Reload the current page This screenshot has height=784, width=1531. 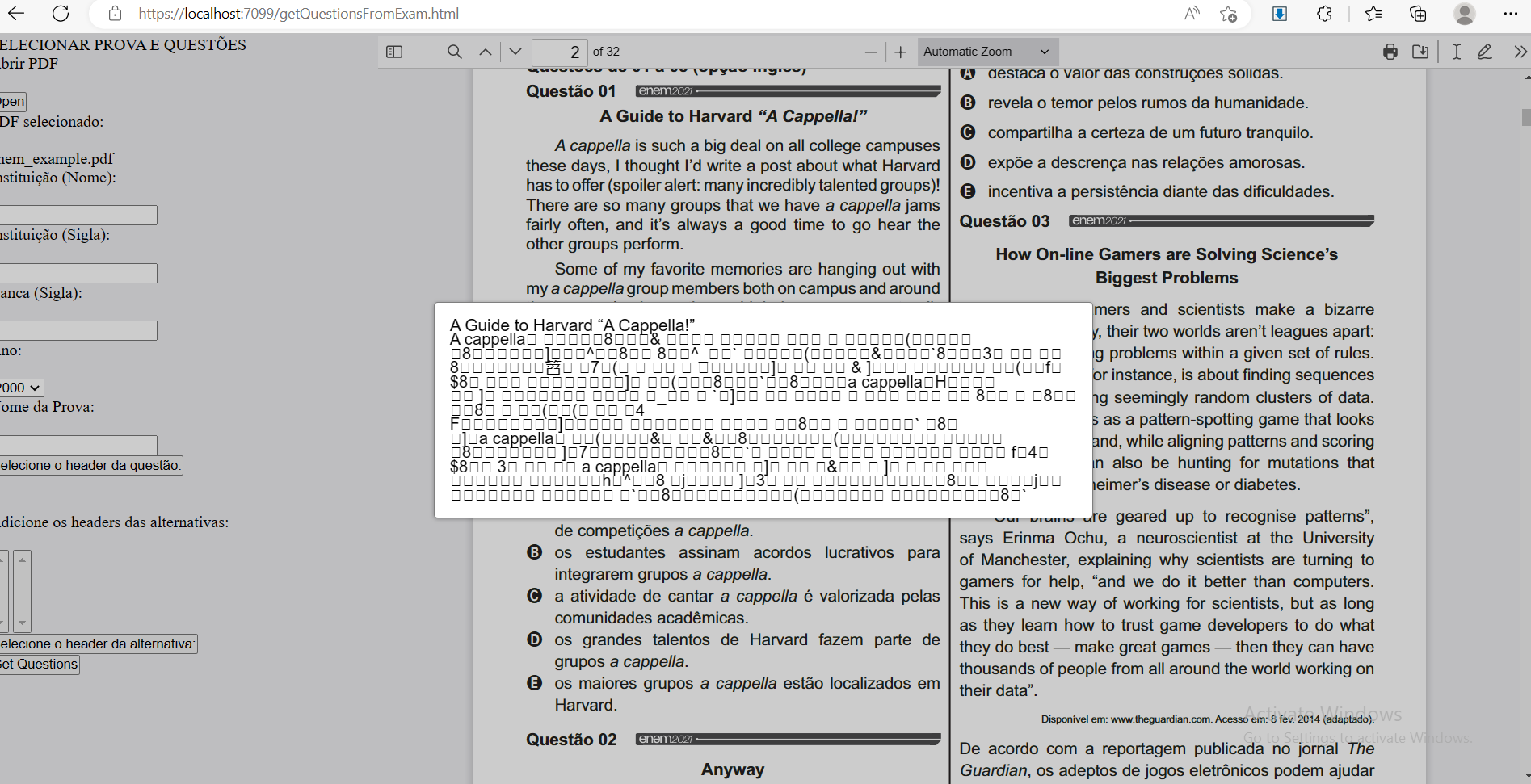point(61,13)
